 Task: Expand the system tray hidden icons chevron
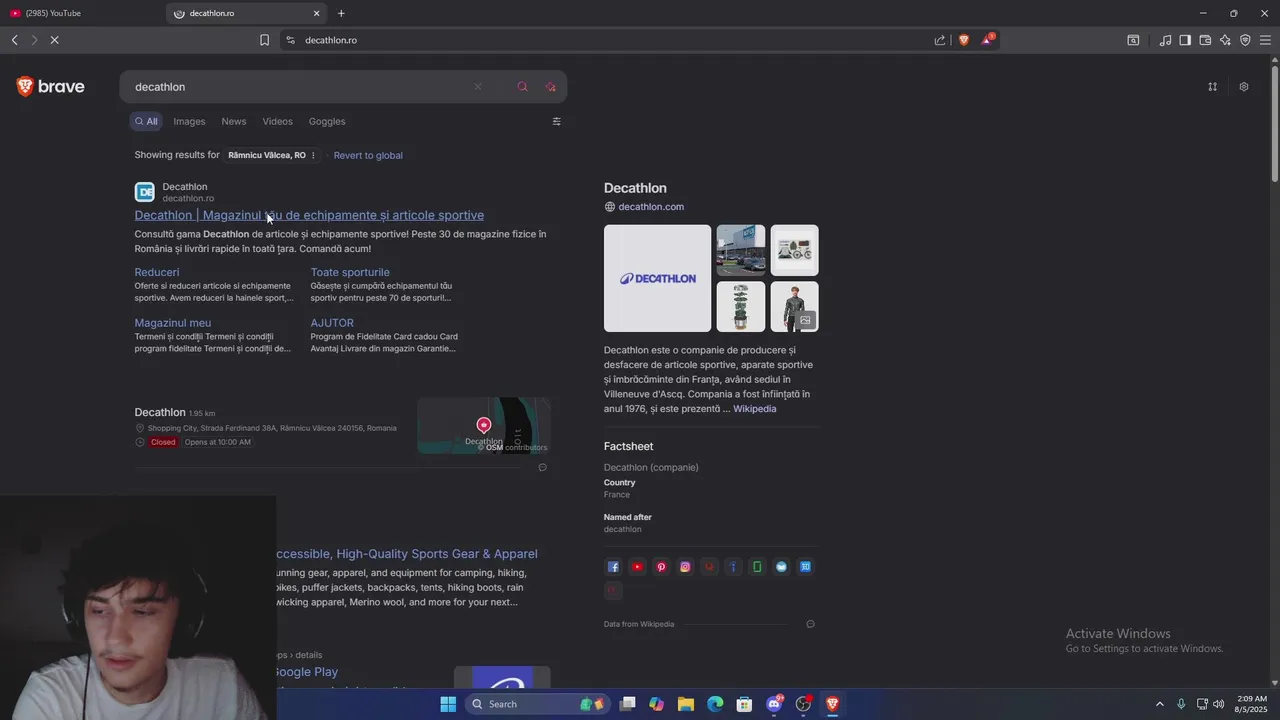tap(1160, 704)
